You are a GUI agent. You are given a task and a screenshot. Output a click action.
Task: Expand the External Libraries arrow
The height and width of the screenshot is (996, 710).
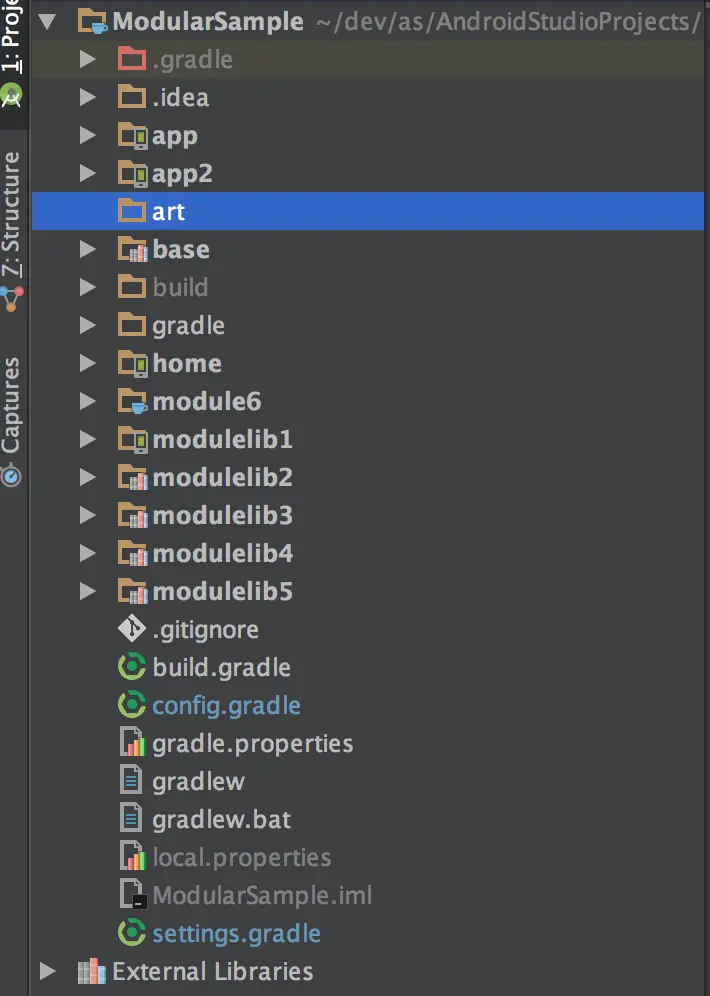pyautogui.click(x=47, y=971)
